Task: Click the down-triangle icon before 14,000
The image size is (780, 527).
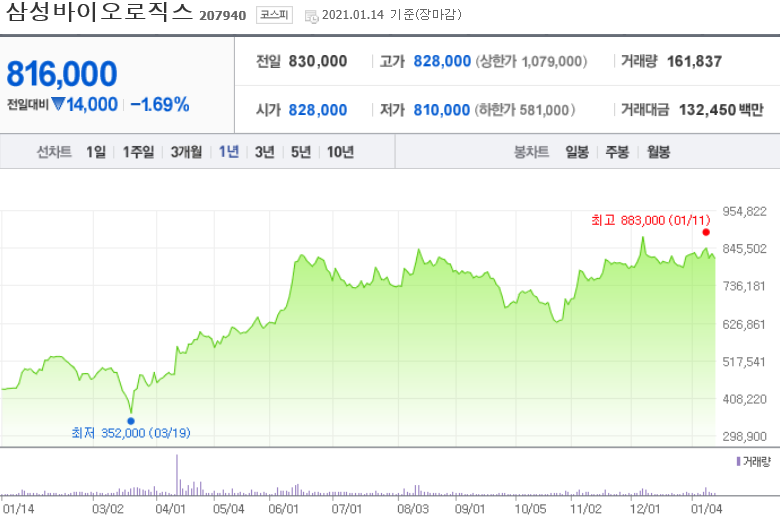Action: (58, 104)
